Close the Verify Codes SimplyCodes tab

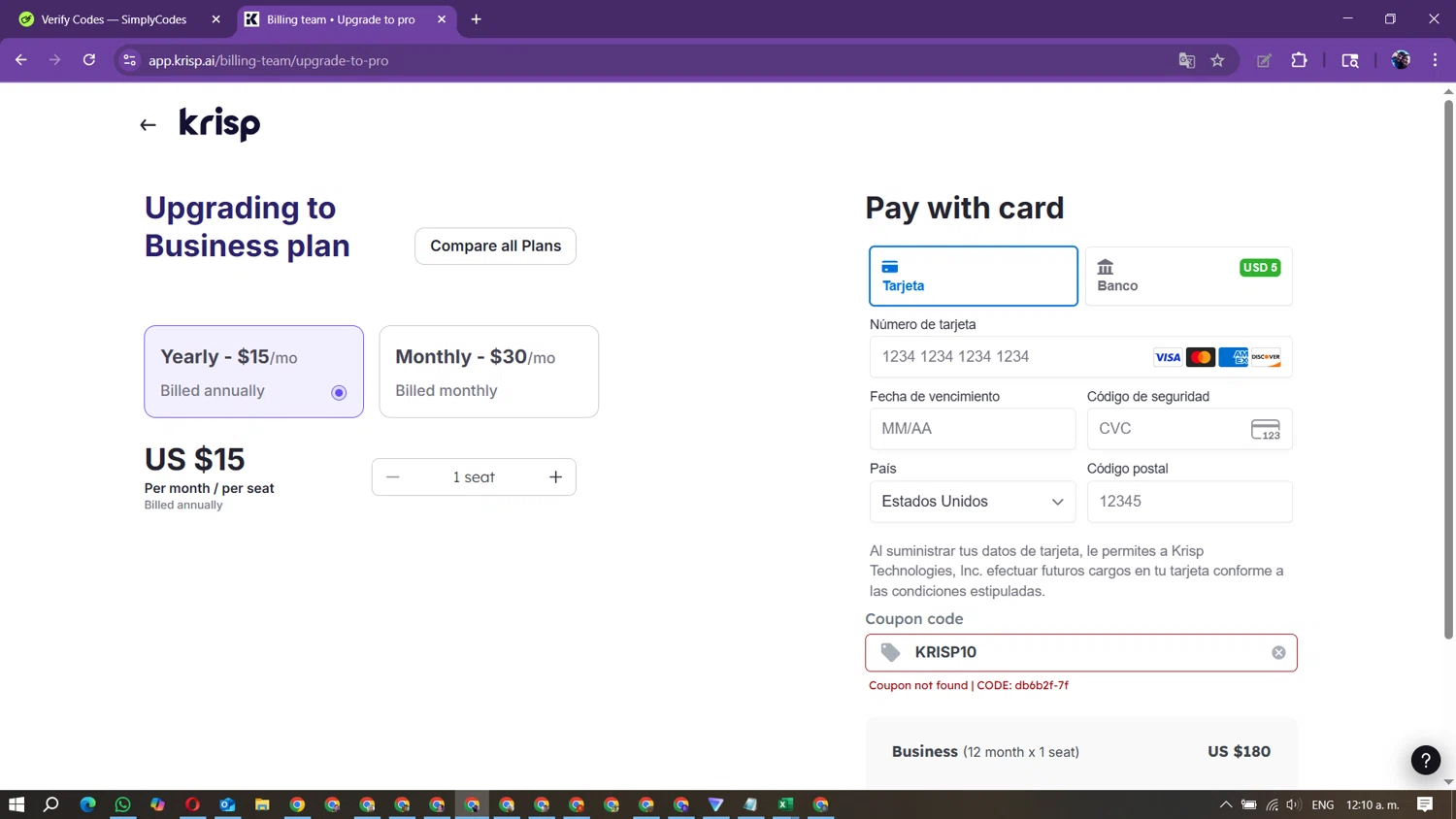coord(215,19)
